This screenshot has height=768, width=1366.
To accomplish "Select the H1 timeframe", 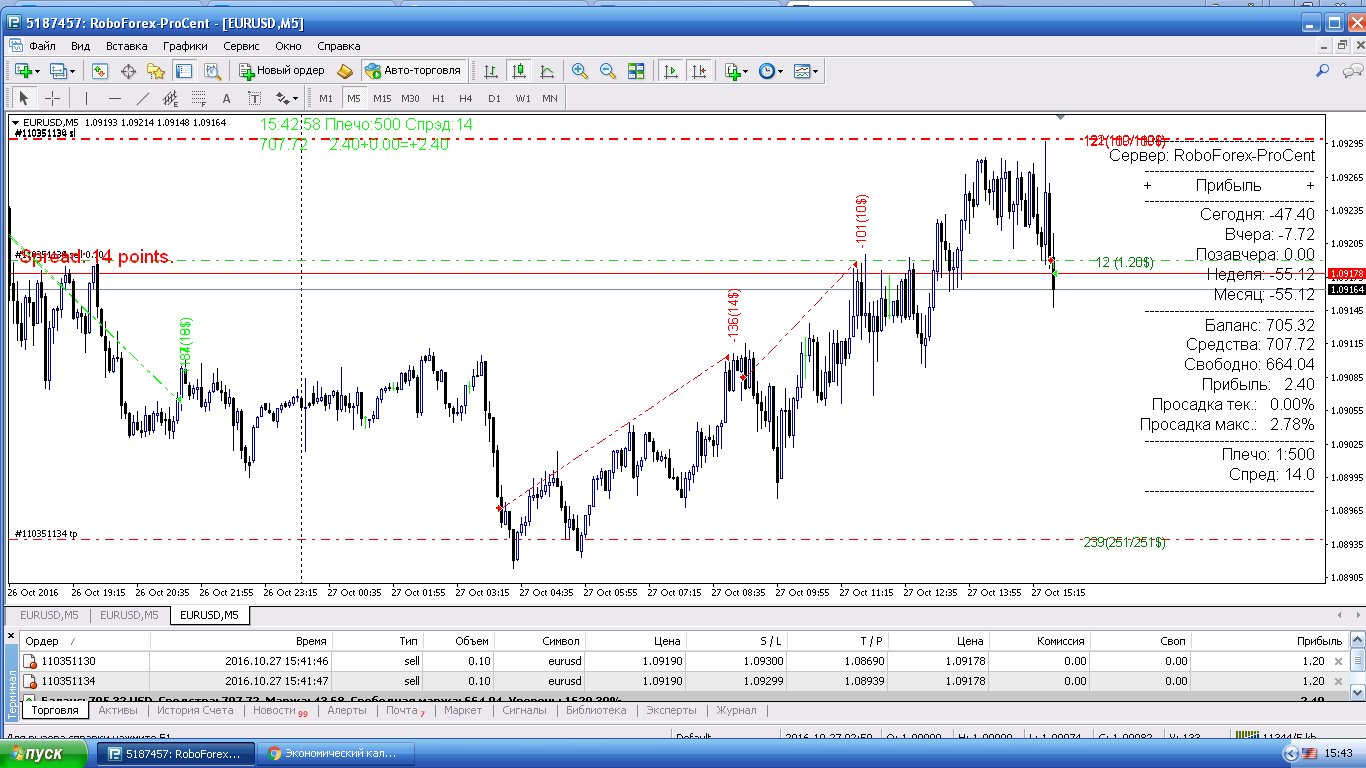I will pos(438,98).
